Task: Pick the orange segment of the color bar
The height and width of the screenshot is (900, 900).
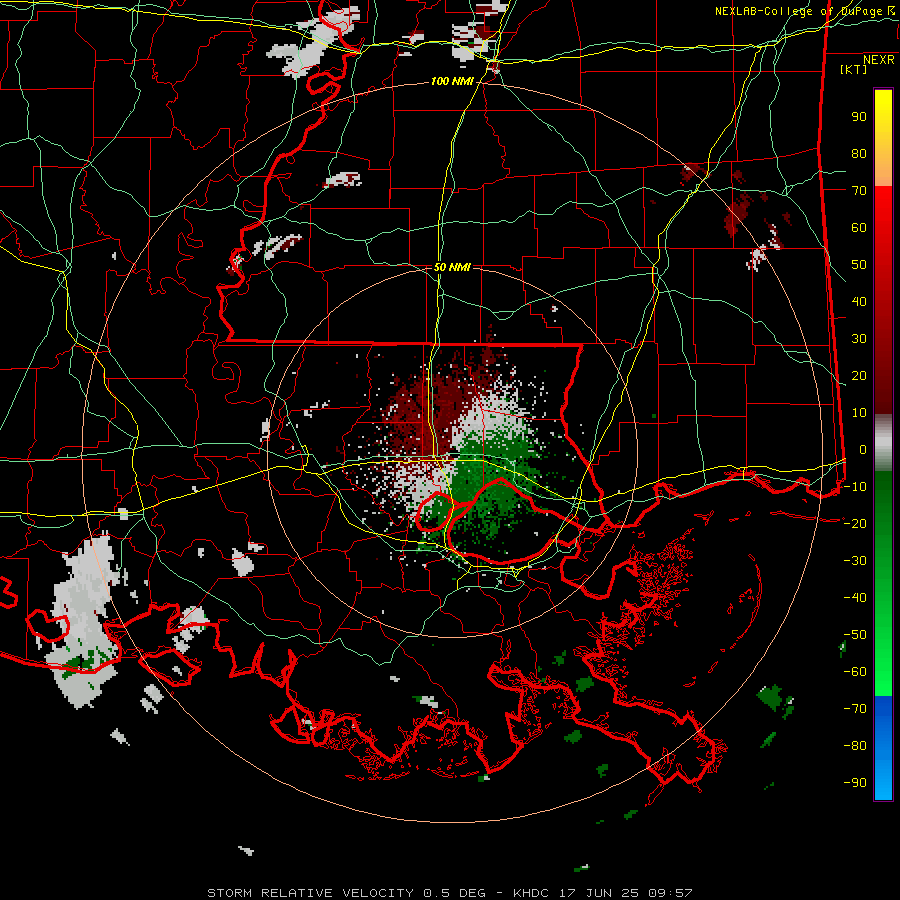Action: pyautogui.click(x=883, y=168)
